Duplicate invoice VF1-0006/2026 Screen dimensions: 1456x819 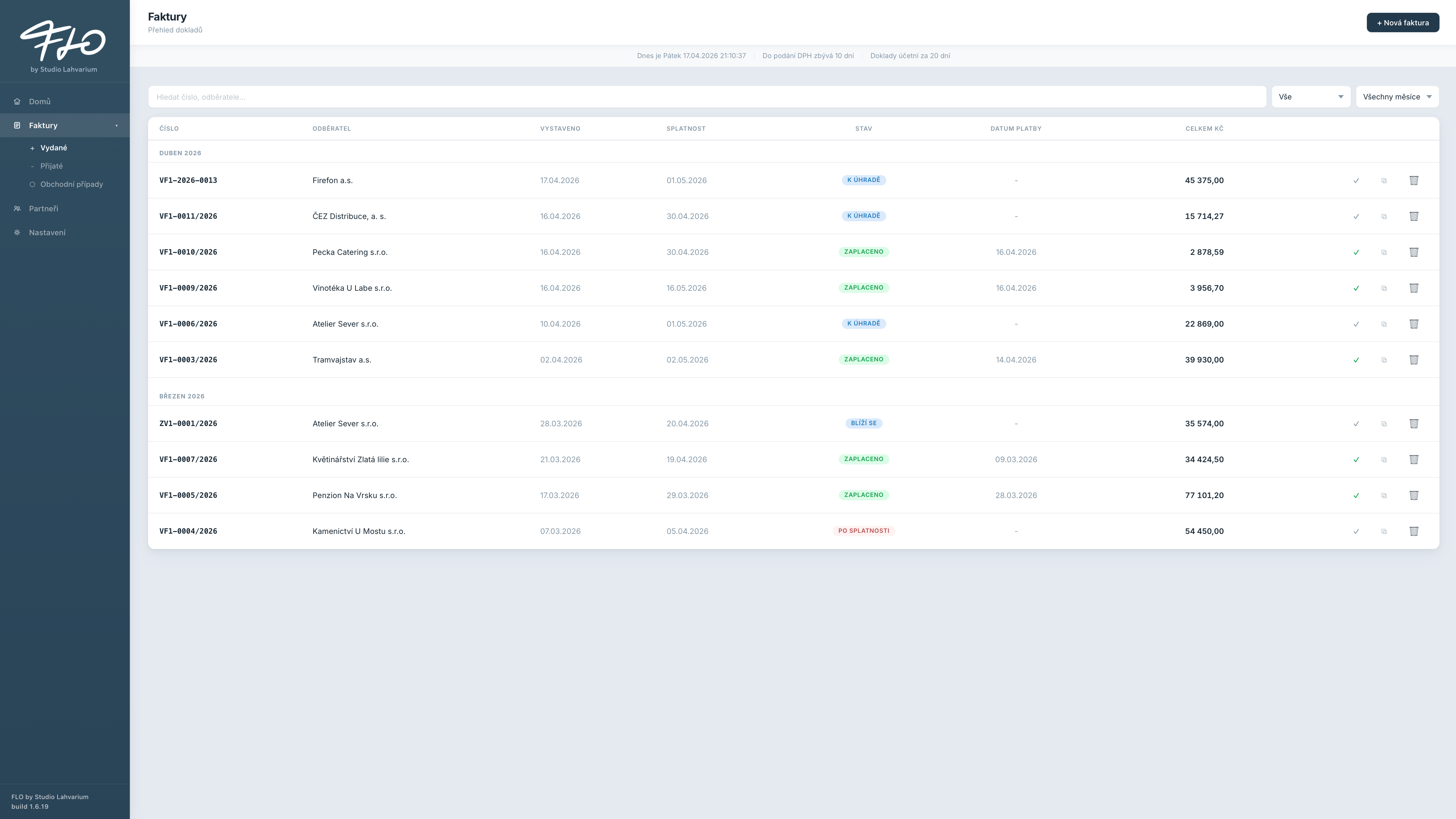tap(1384, 324)
